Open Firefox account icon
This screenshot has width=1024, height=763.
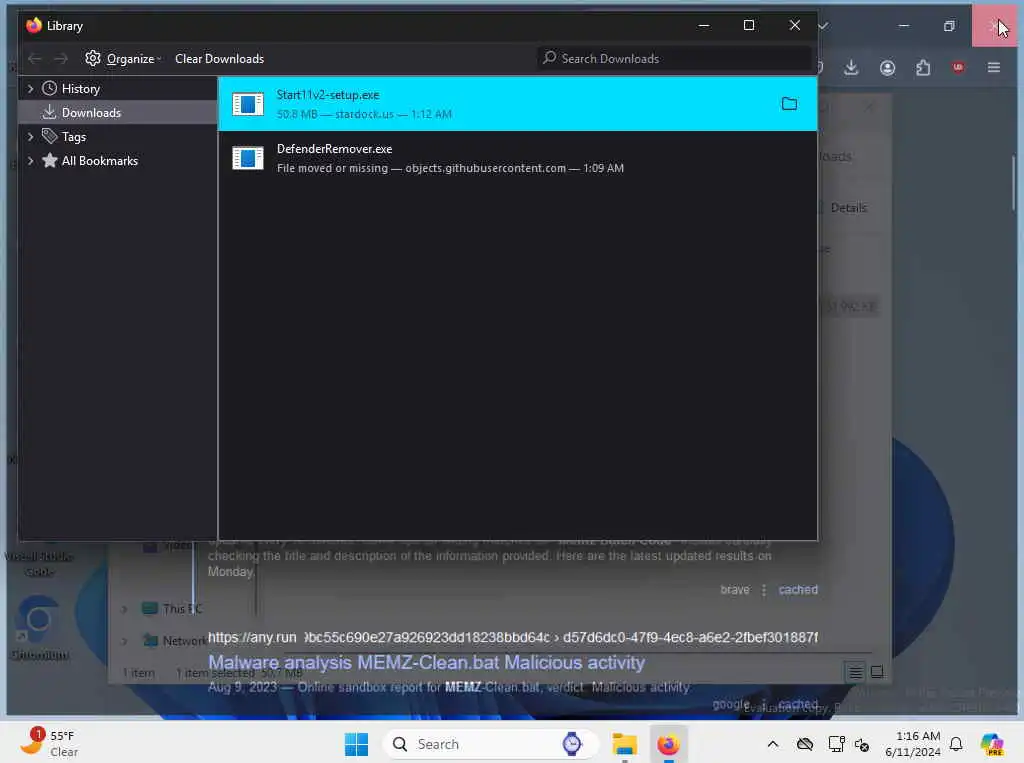point(887,67)
